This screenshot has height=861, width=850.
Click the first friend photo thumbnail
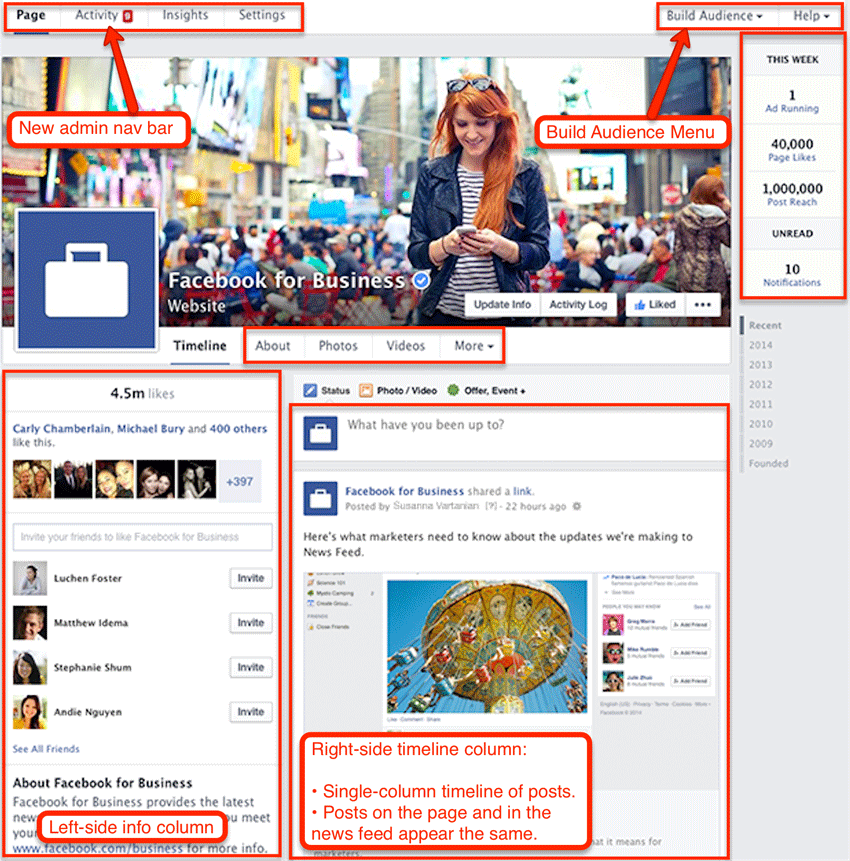[32, 479]
